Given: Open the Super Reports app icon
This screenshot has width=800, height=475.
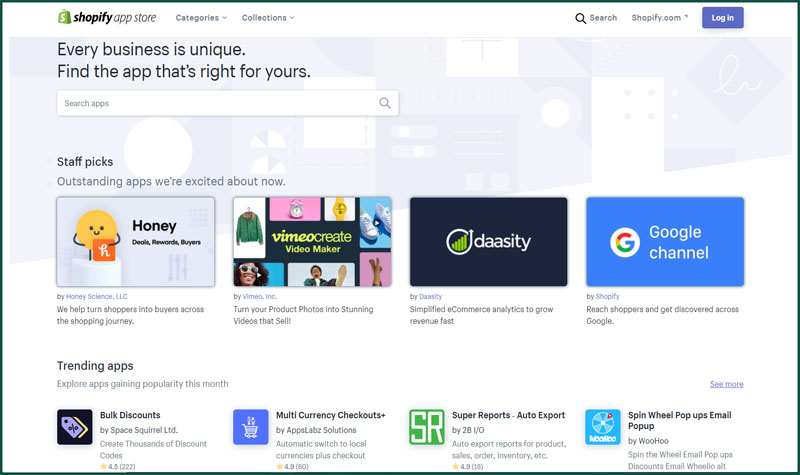Looking at the screenshot, I should [x=427, y=427].
